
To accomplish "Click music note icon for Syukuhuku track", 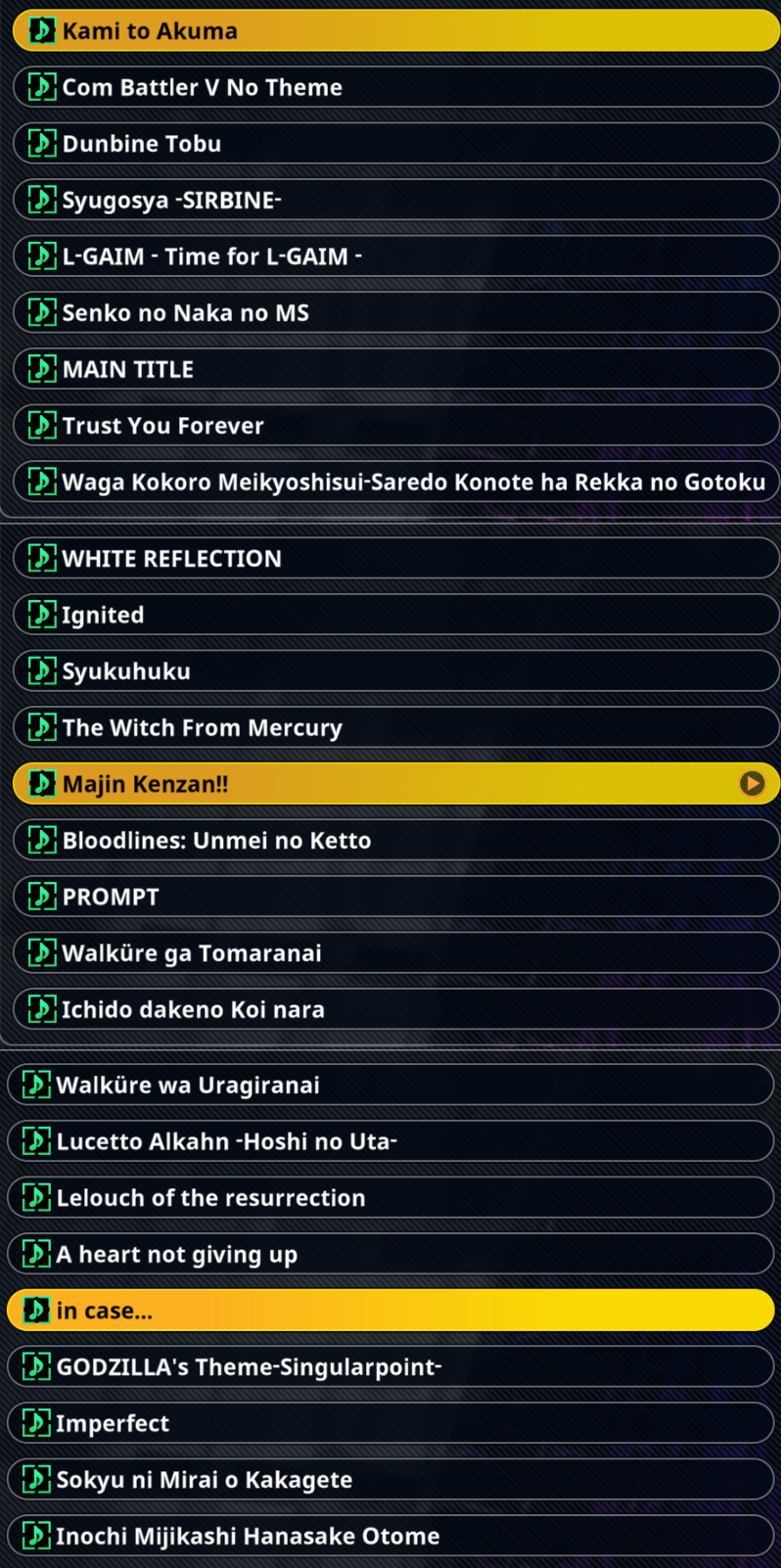I will click(x=41, y=670).
